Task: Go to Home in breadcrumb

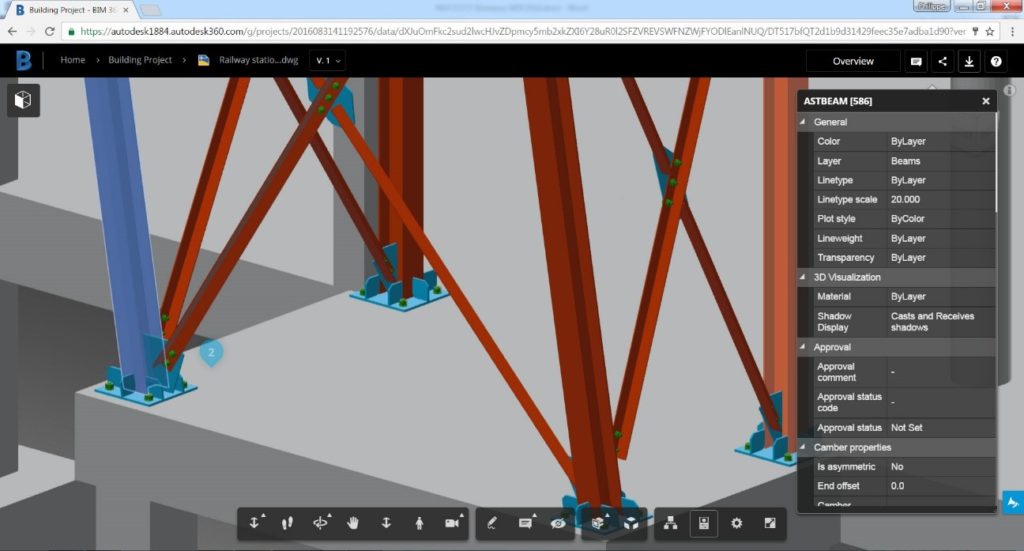Action: [72, 60]
